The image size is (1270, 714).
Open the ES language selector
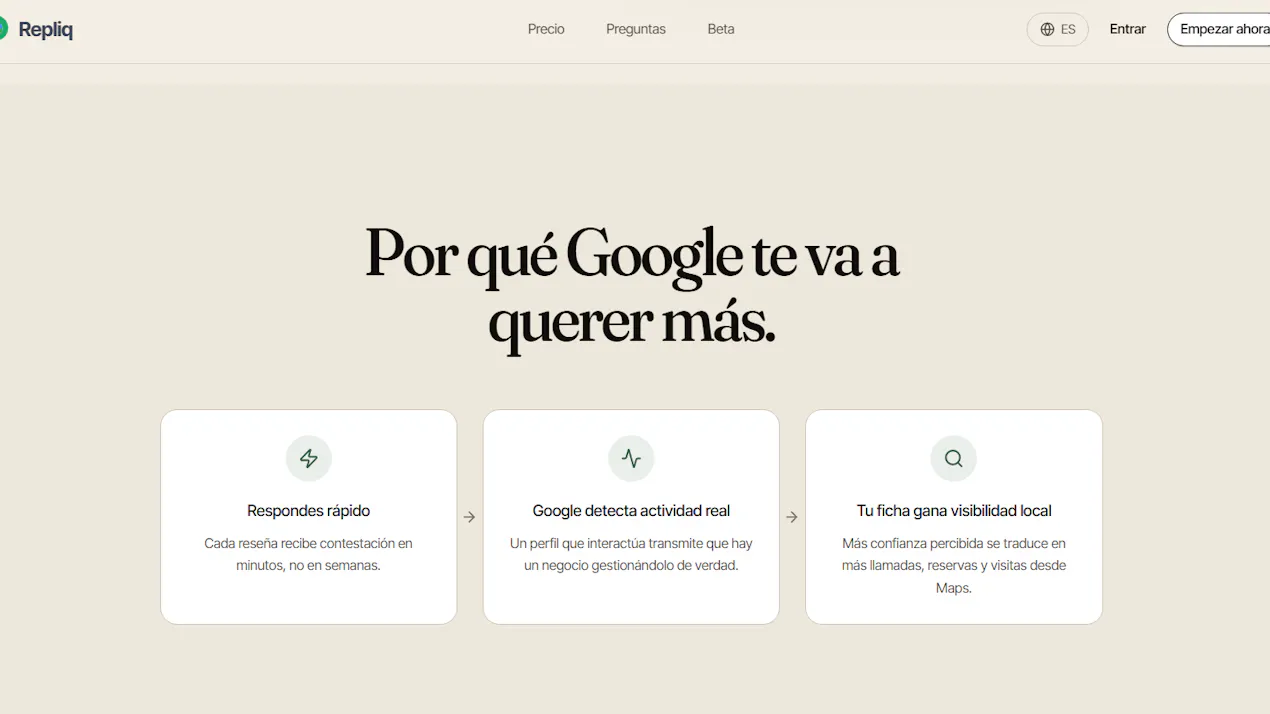(x=1057, y=29)
